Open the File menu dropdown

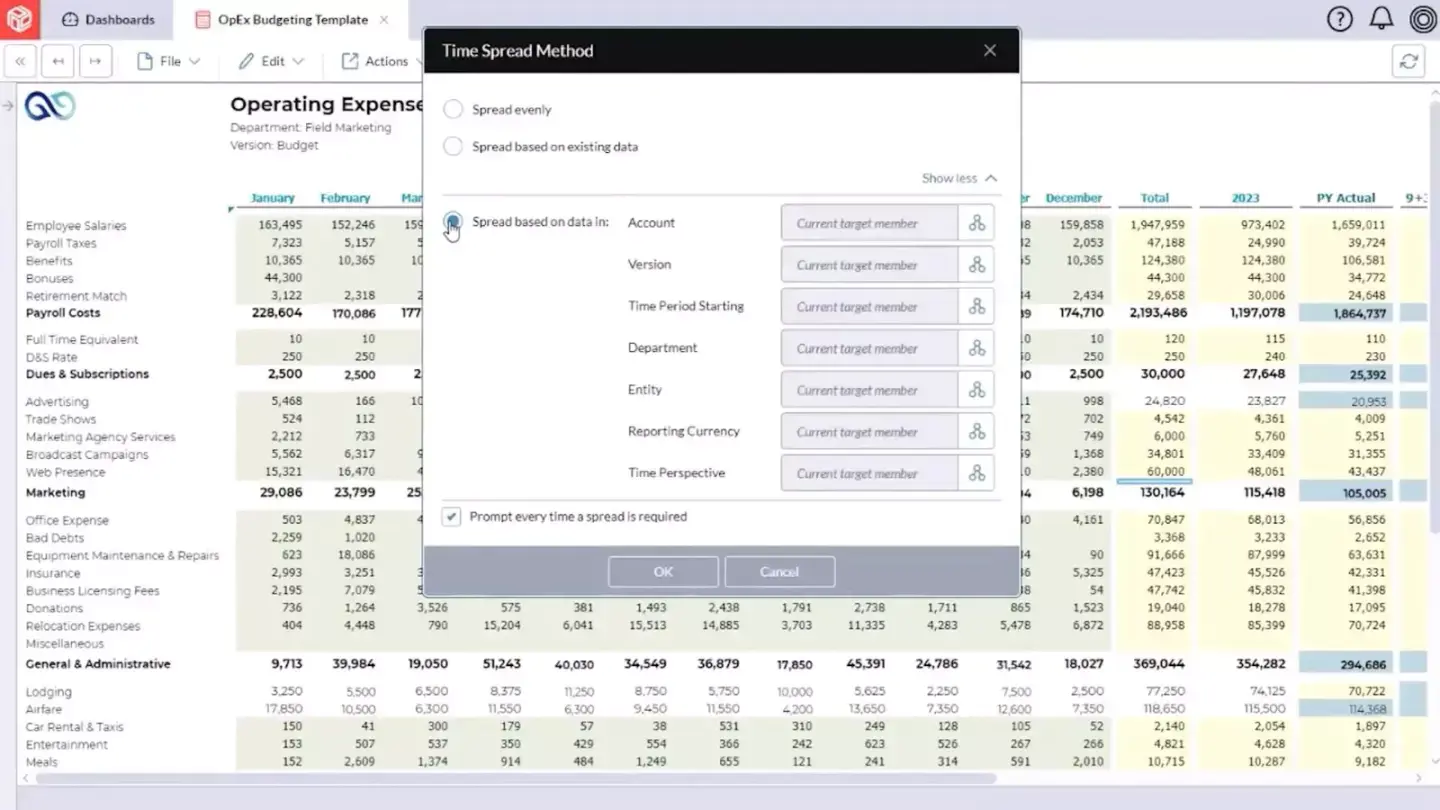[168, 61]
